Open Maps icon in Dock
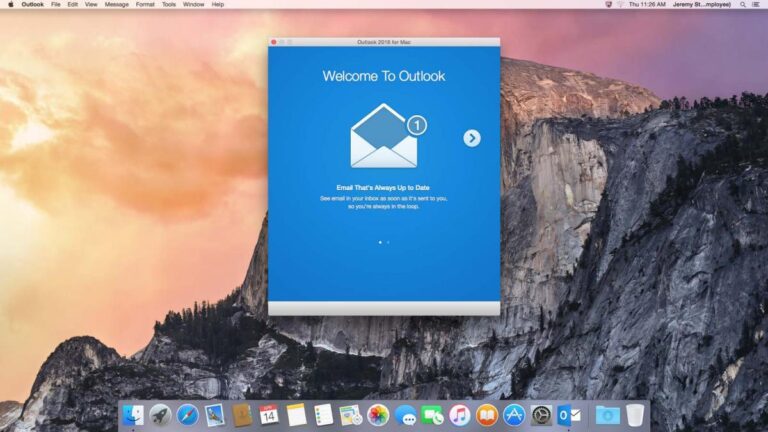The height and width of the screenshot is (432, 768). (x=351, y=415)
